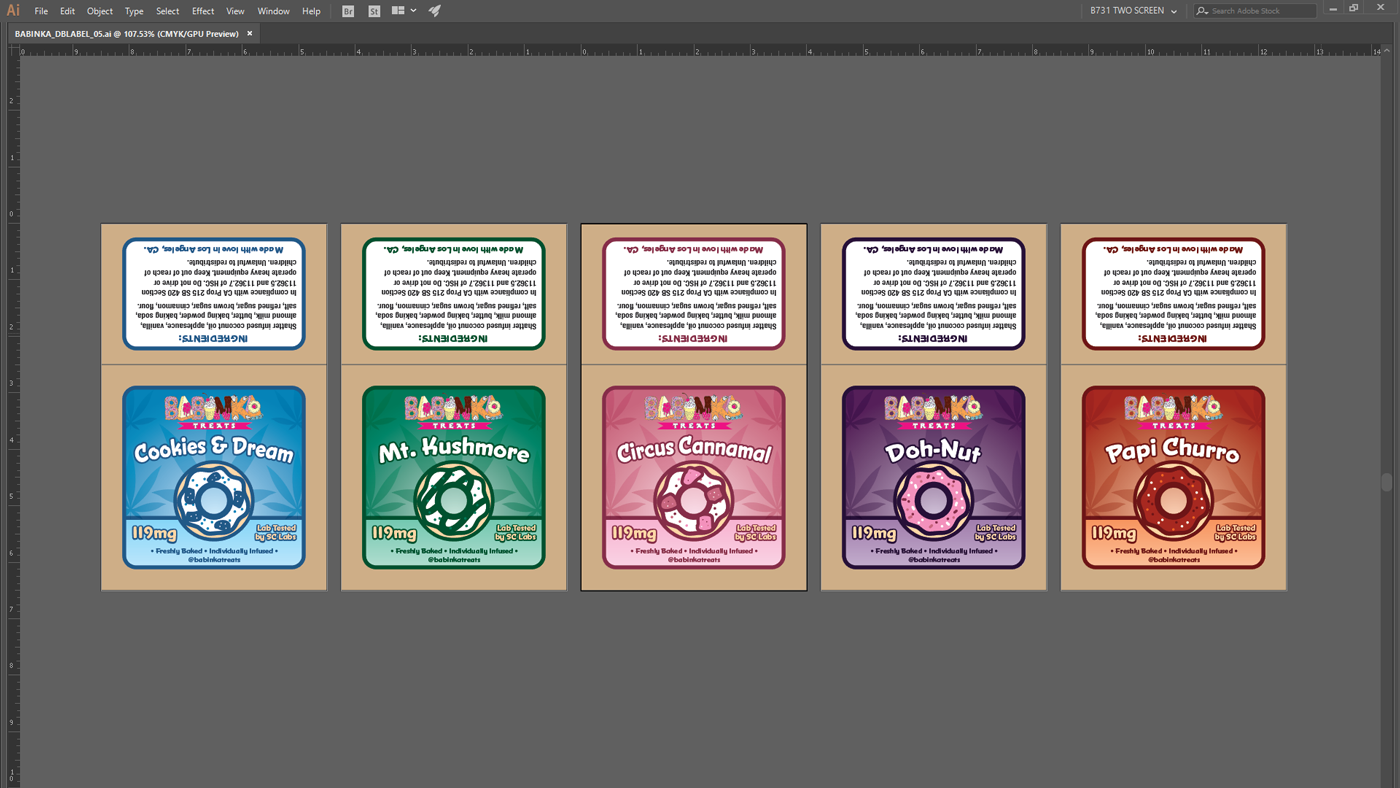Open the Object menu

point(100,11)
